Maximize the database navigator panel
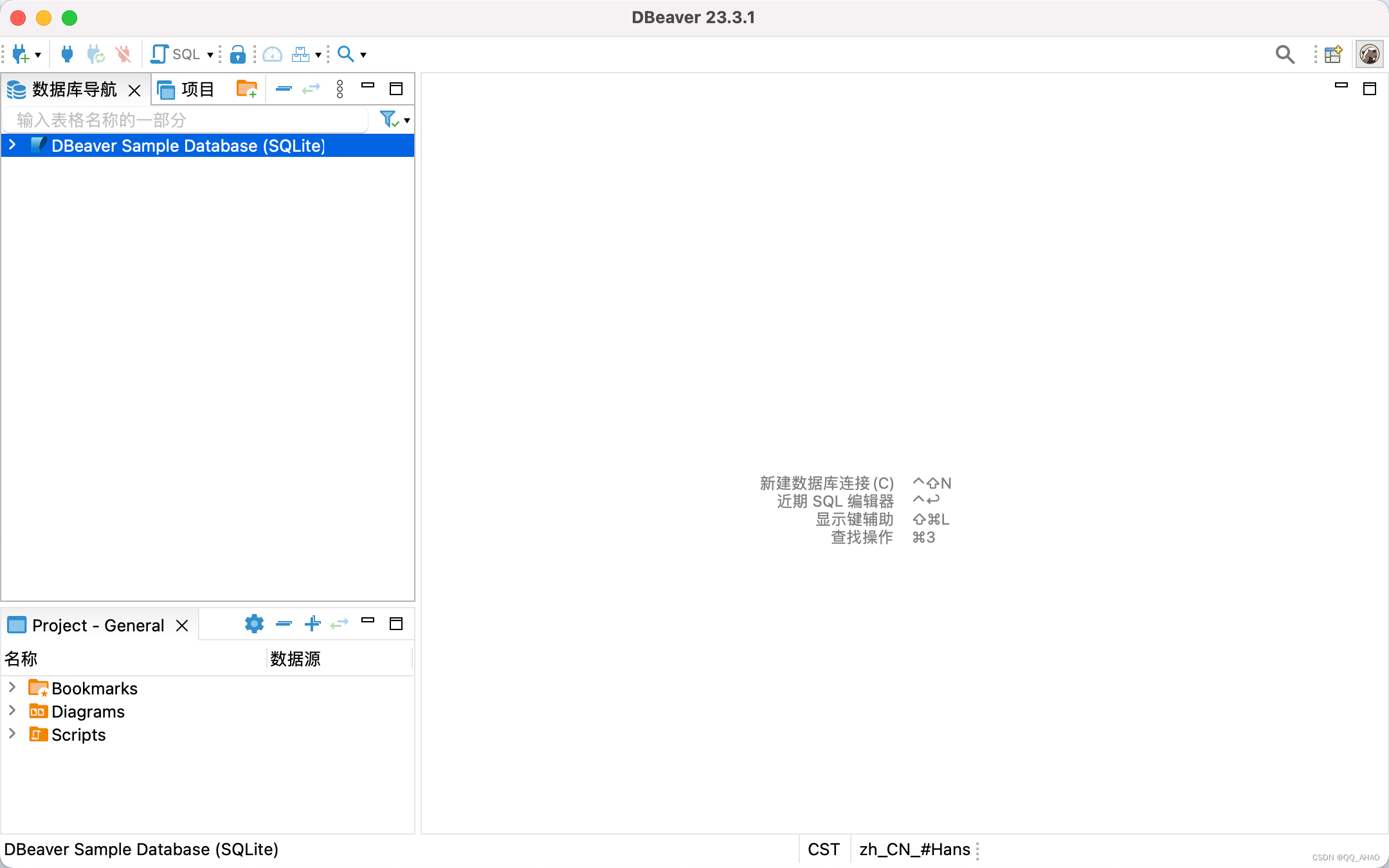Screen dimensions: 1389x868 [x=396, y=89]
